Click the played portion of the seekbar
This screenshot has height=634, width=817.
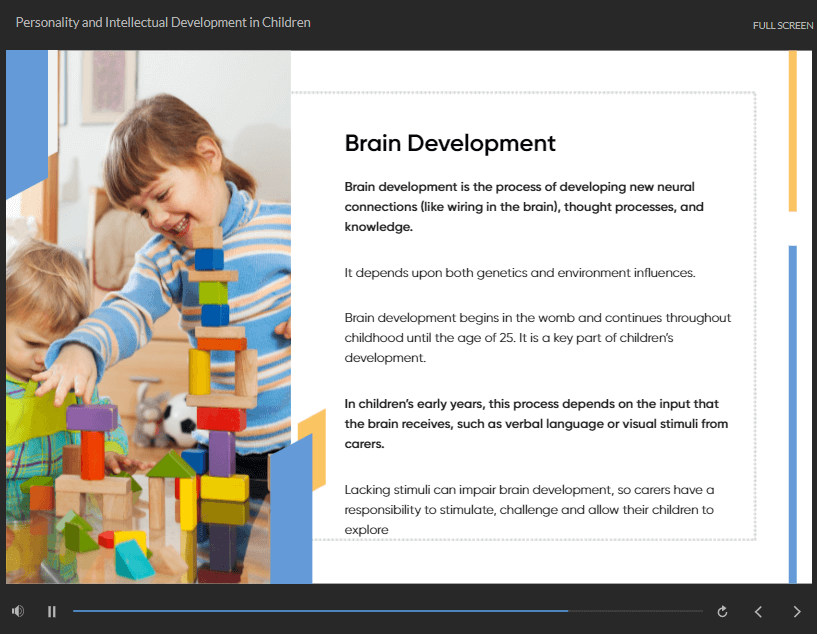320,611
